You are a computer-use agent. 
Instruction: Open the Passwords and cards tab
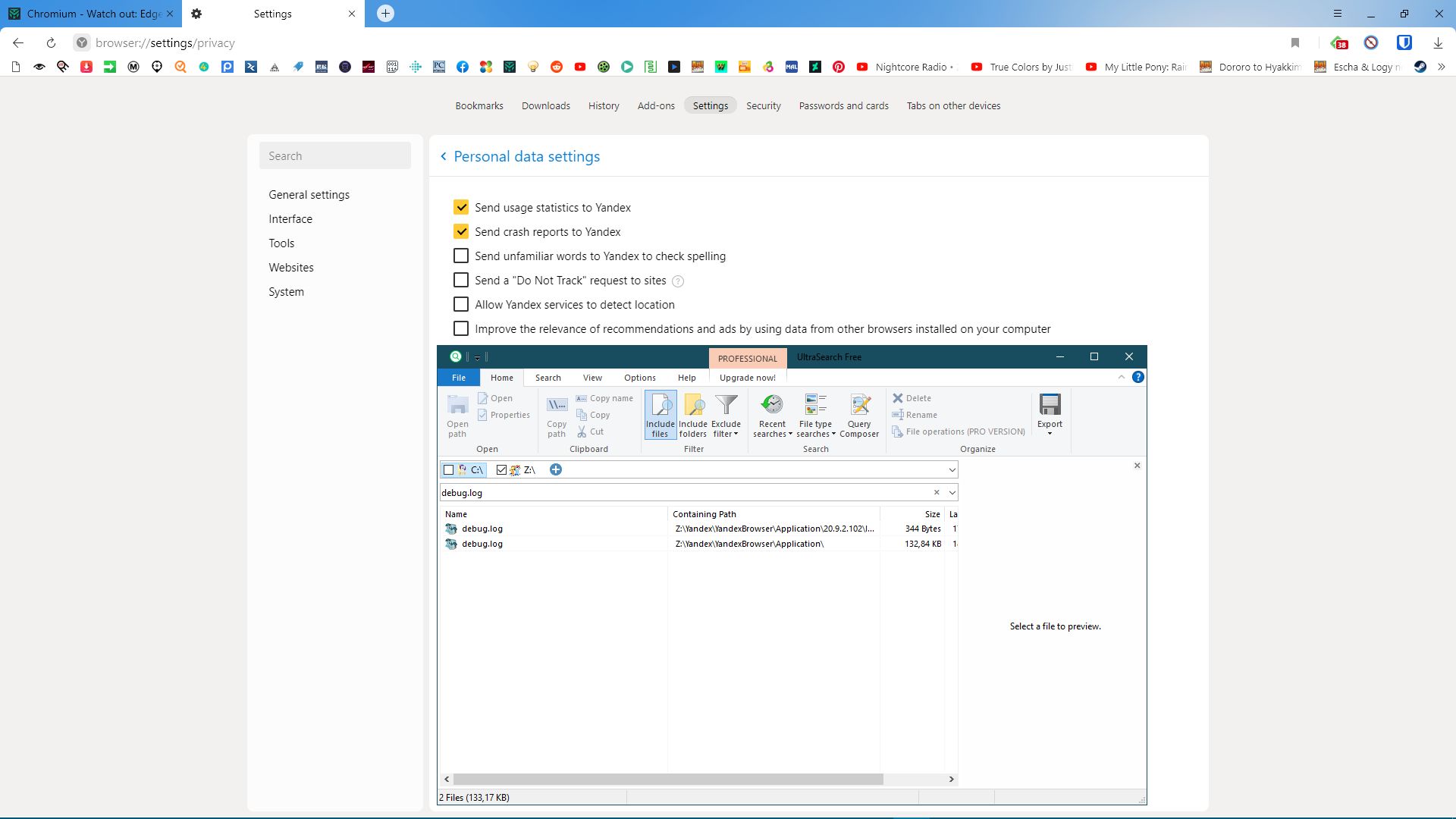843,106
